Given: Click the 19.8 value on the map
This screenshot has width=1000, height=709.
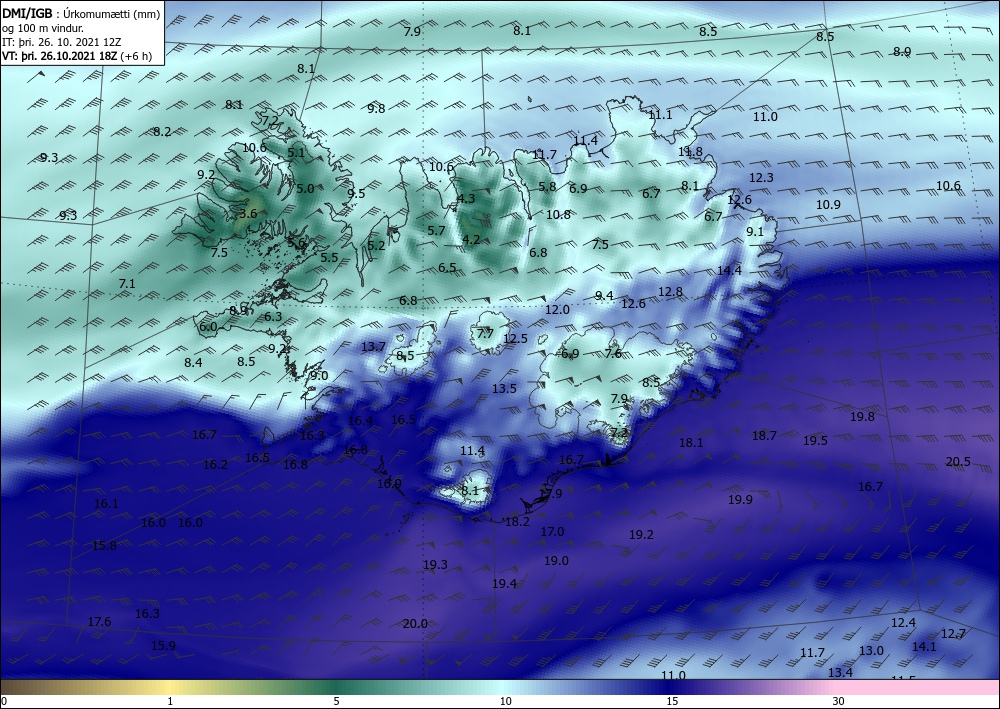Looking at the screenshot, I should point(862,417).
